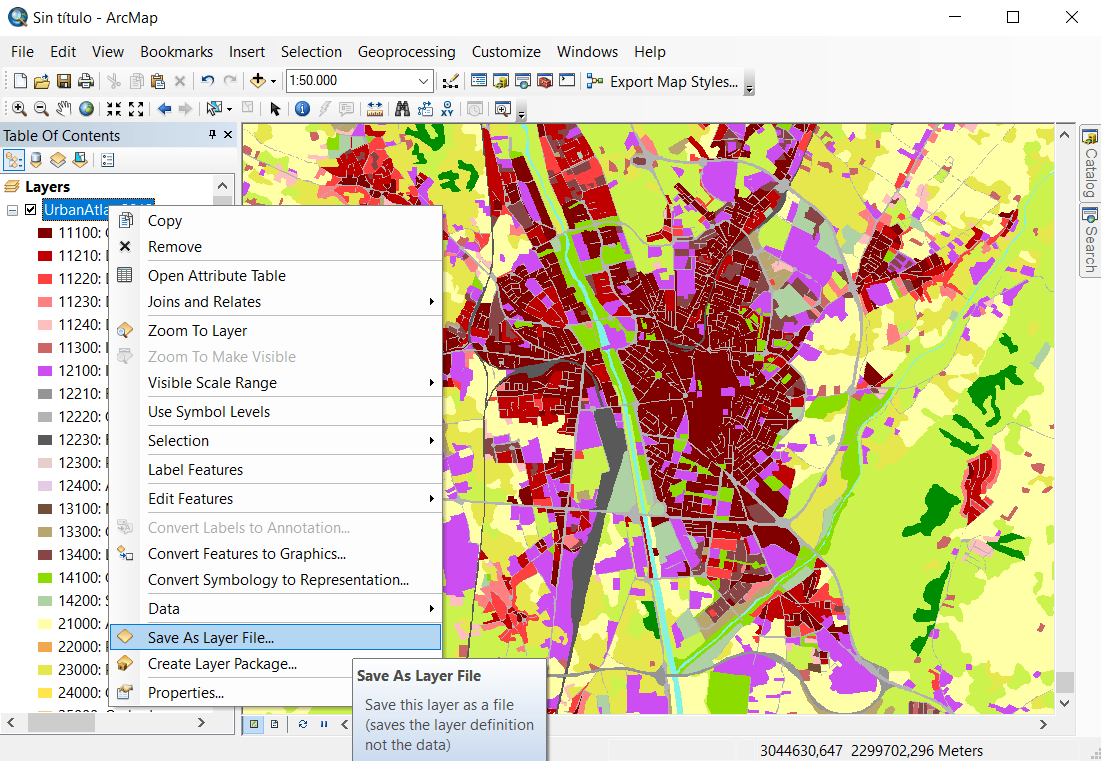Click the Add Data button
The image size is (1101, 761).
[258, 81]
